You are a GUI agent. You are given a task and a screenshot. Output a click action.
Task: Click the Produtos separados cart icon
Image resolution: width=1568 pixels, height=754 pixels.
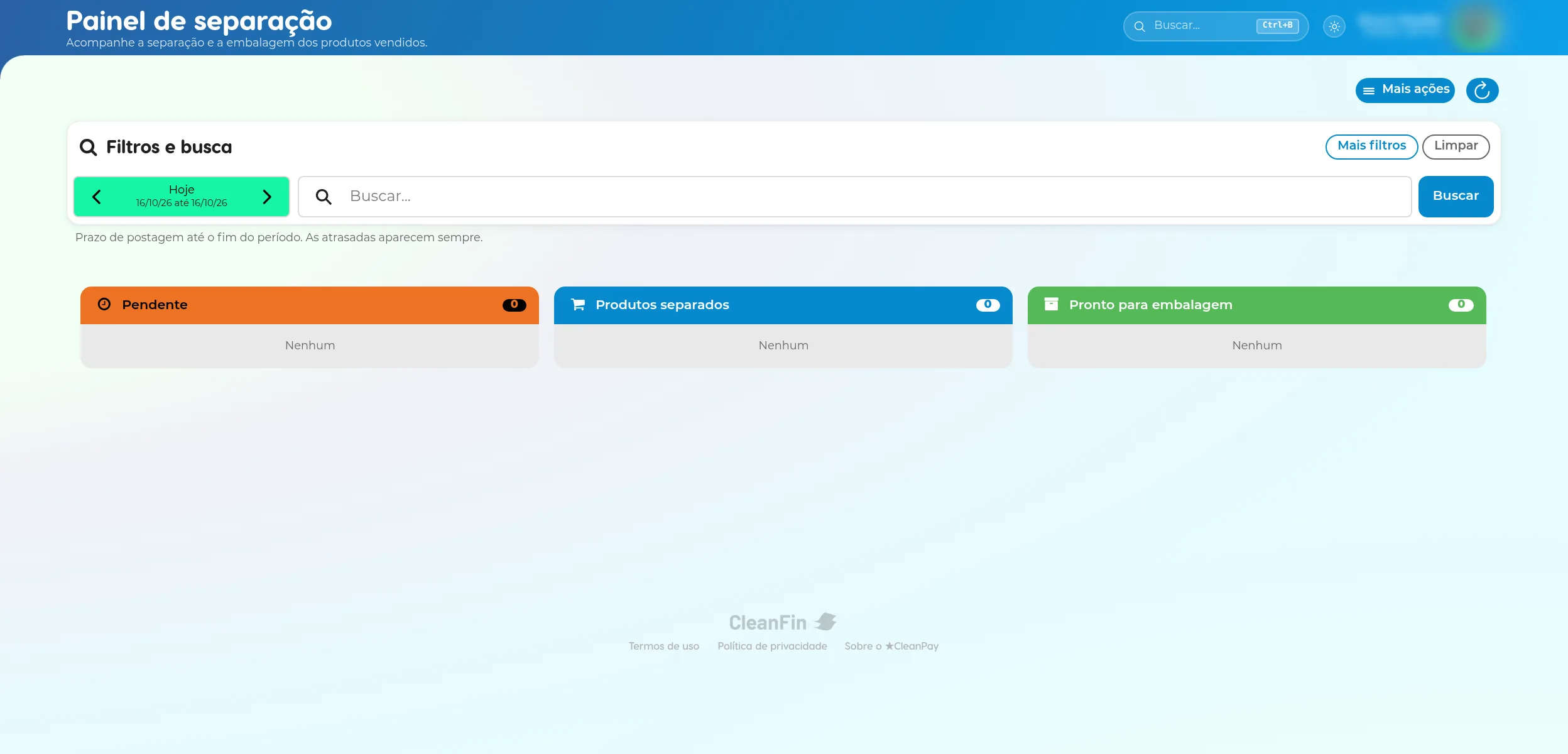(x=578, y=305)
